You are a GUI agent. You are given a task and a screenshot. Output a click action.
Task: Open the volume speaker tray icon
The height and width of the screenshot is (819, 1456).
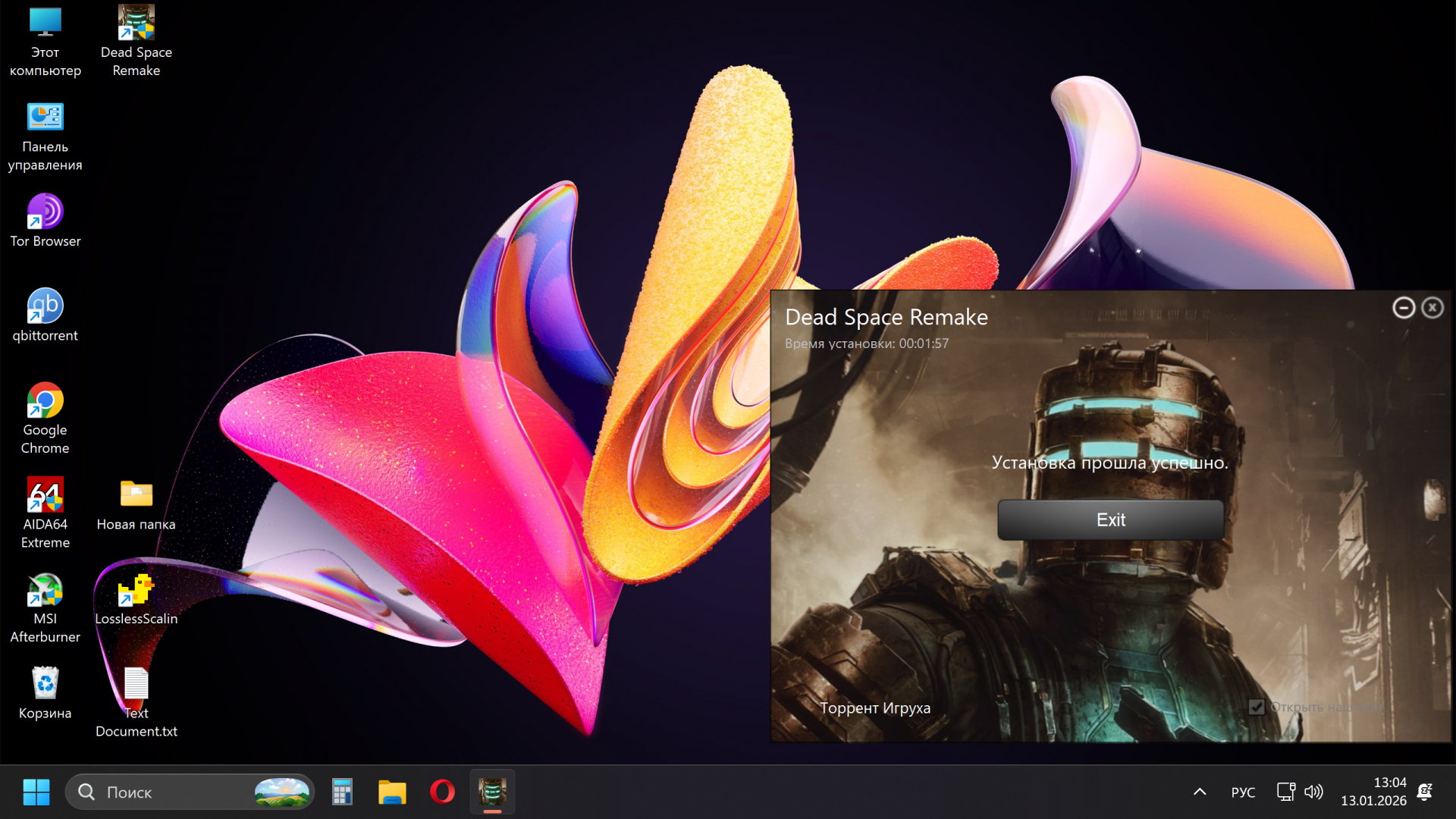(x=1313, y=792)
